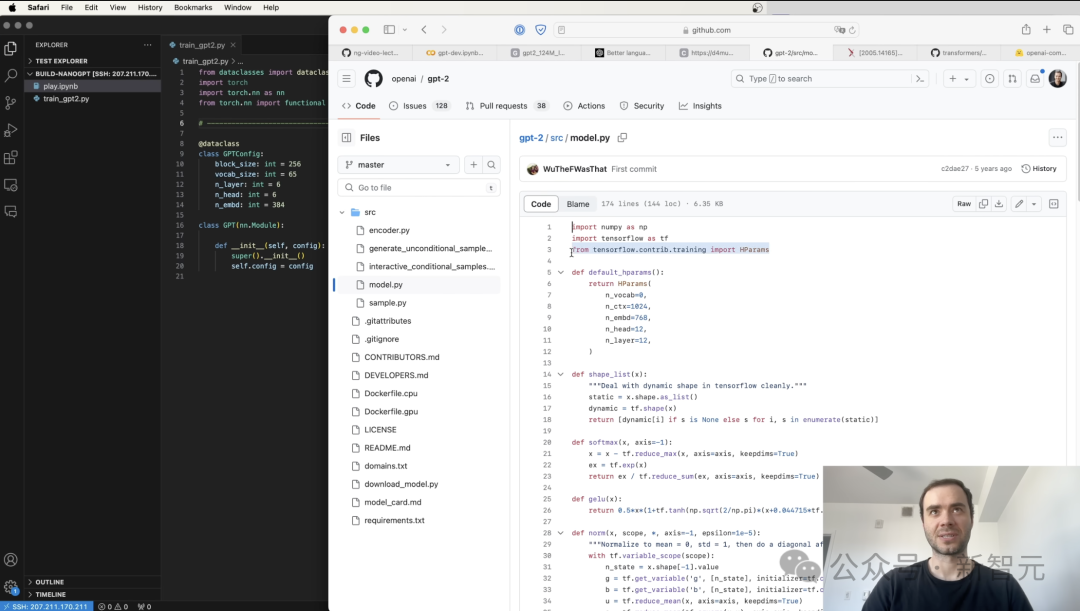Open GitHub command palette icon
Image resolution: width=1080 pixels, height=611 pixels.
[x=920, y=79]
